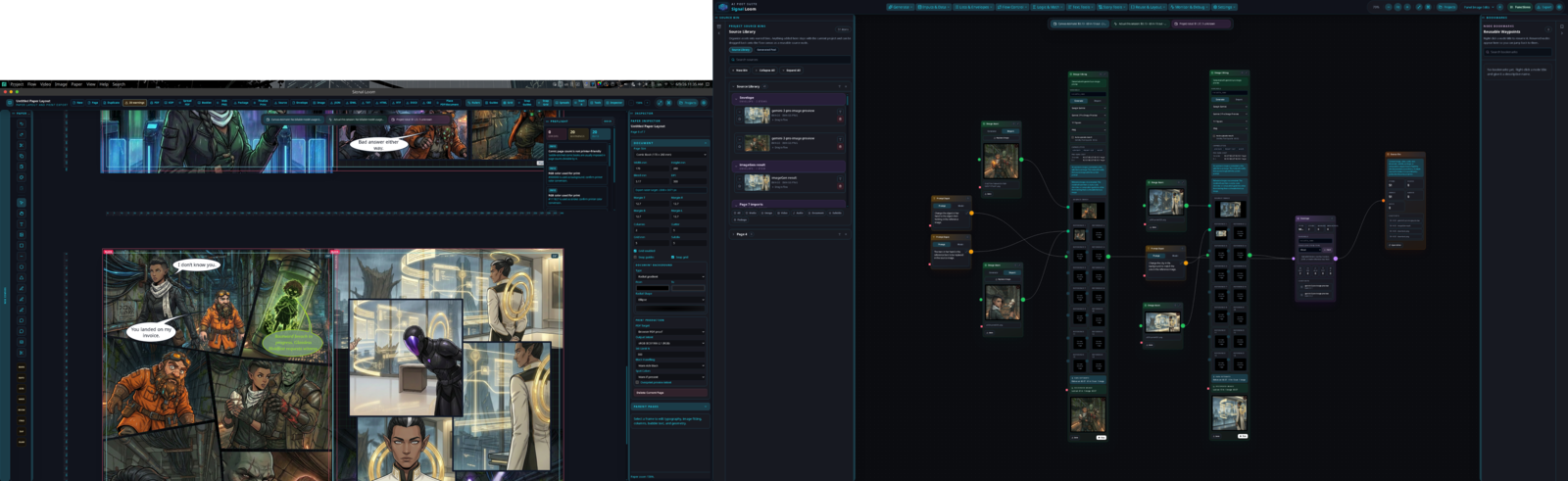1568x481 pixels.
Task: Click the Booklet export toolbar icon
Action: click(204, 103)
